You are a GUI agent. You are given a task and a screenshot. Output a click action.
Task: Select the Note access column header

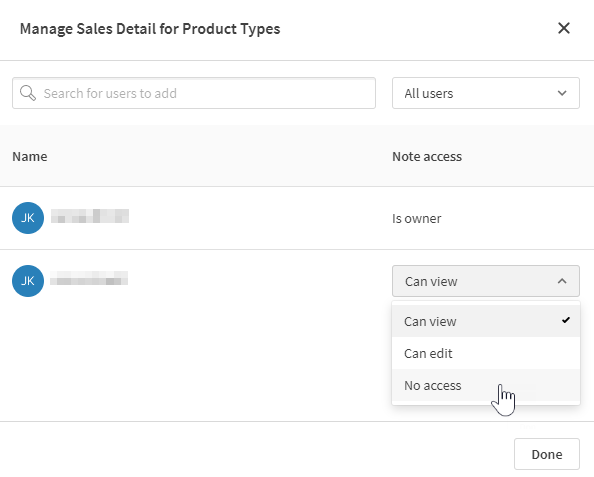427,156
